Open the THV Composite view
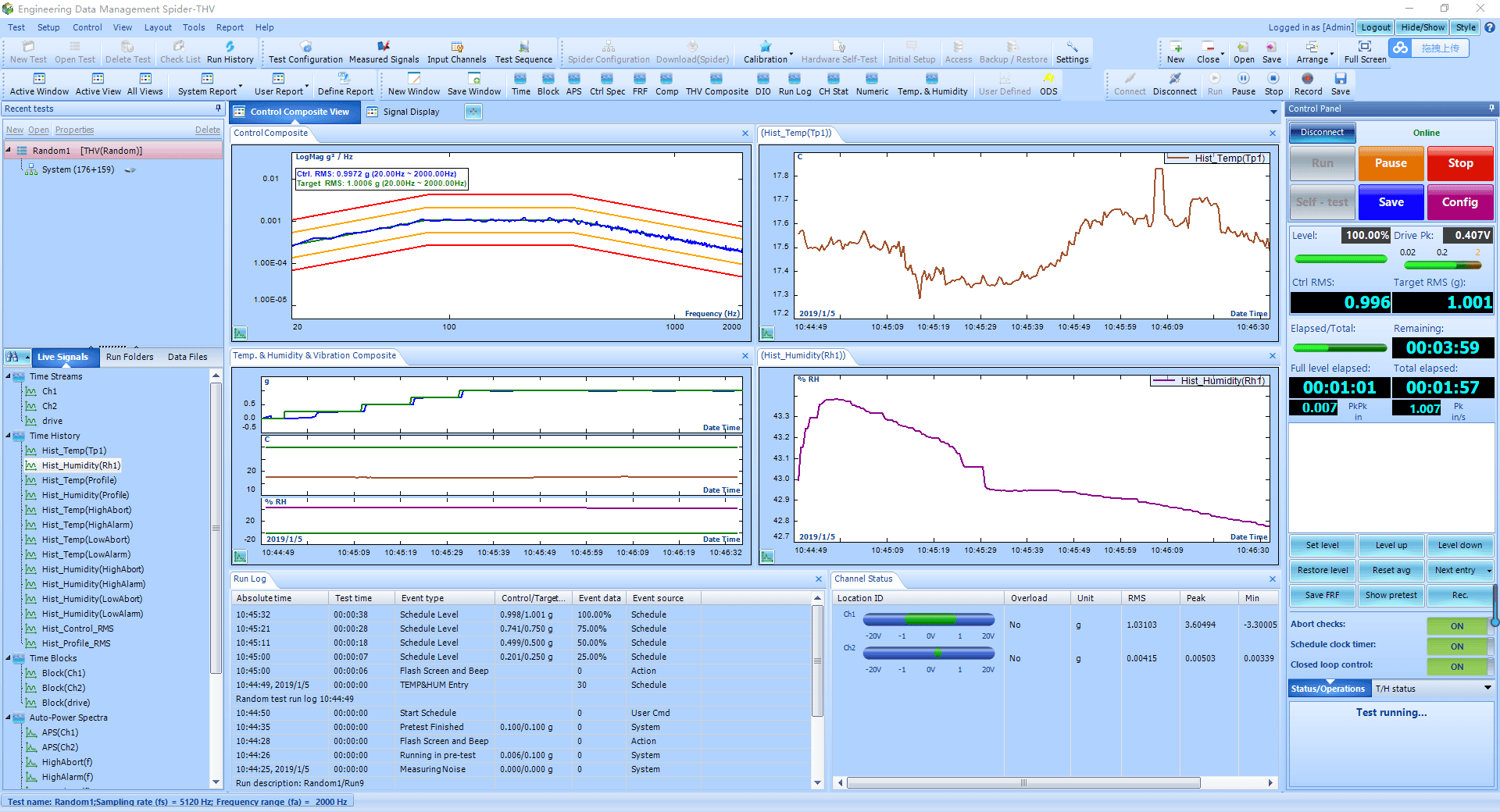Image resolution: width=1500 pixels, height=812 pixels. (x=716, y=84)
